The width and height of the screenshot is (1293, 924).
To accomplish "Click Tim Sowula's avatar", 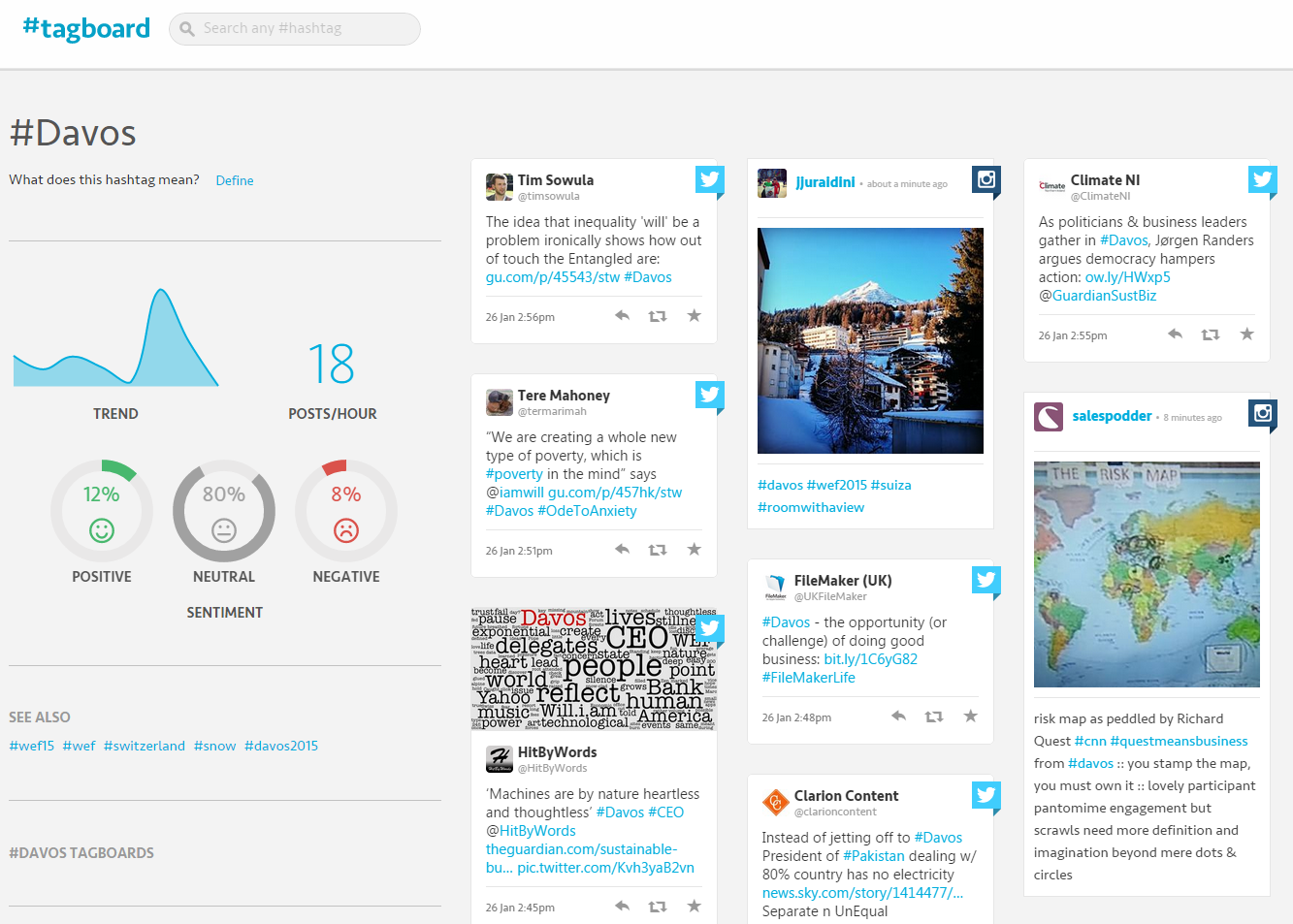I will click(500, 187).
